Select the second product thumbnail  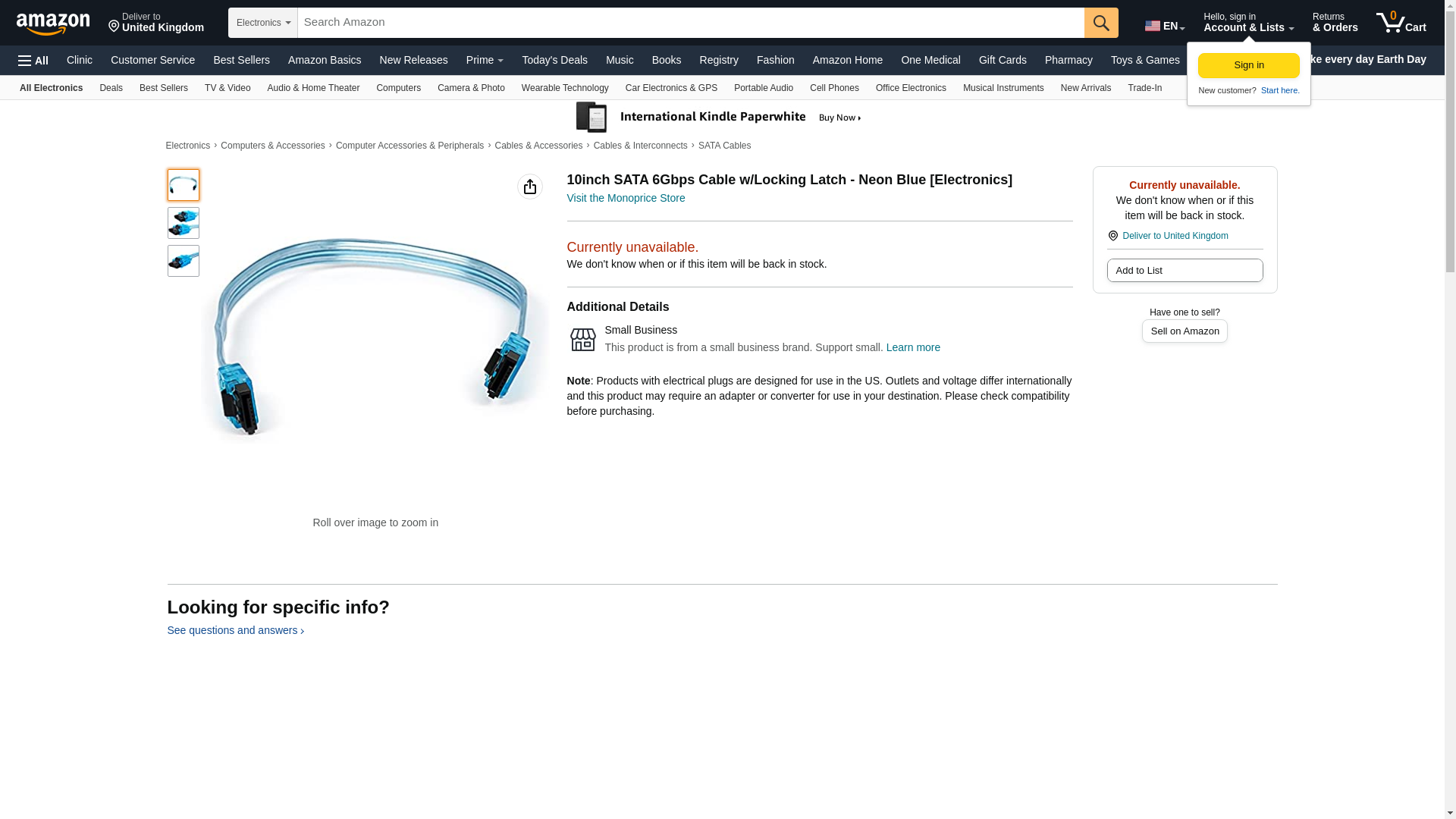[x=184, y=223]
